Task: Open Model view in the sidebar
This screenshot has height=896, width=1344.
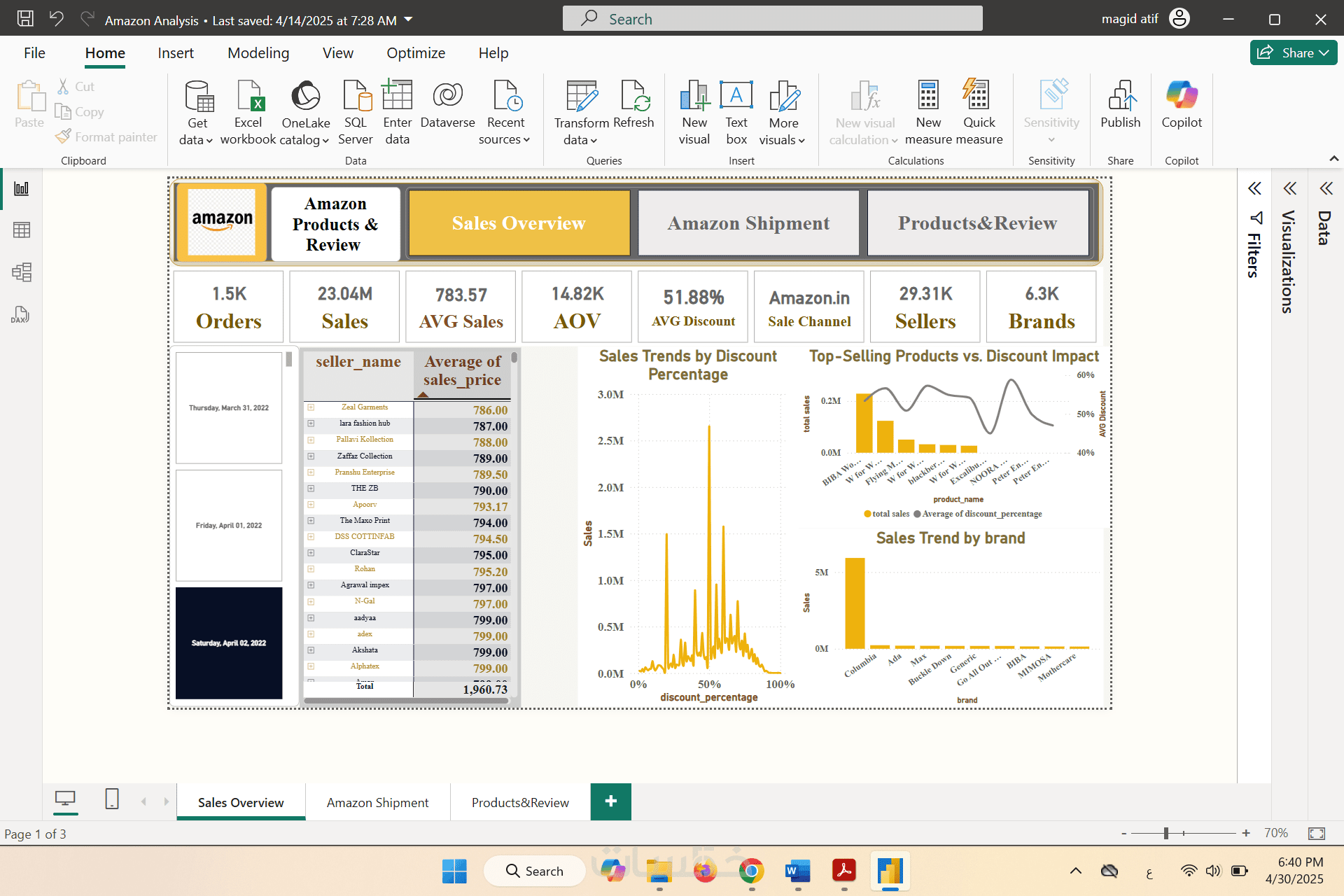Action: (22, 272)
